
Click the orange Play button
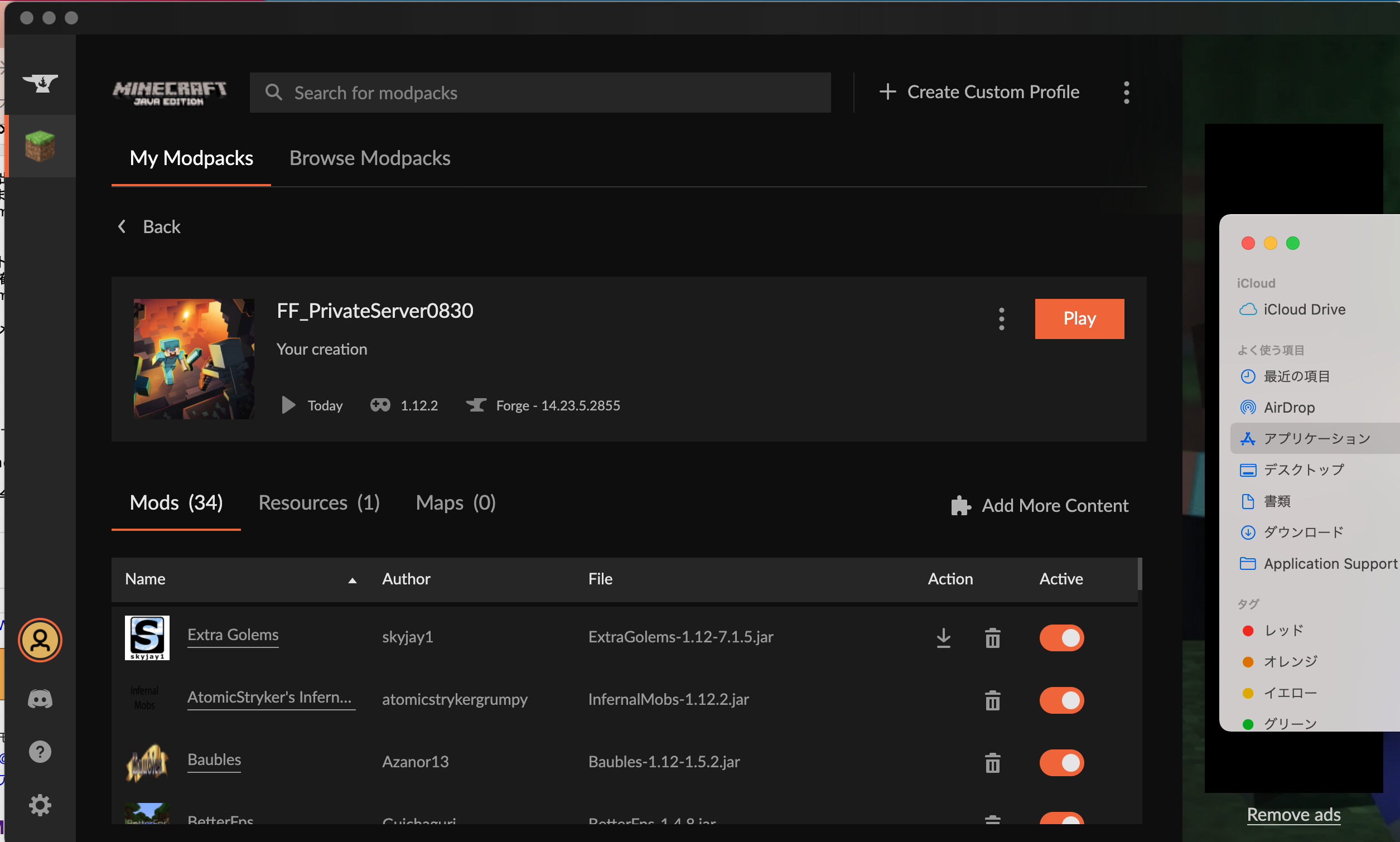pyautogui.click(x=1079, y=319)
